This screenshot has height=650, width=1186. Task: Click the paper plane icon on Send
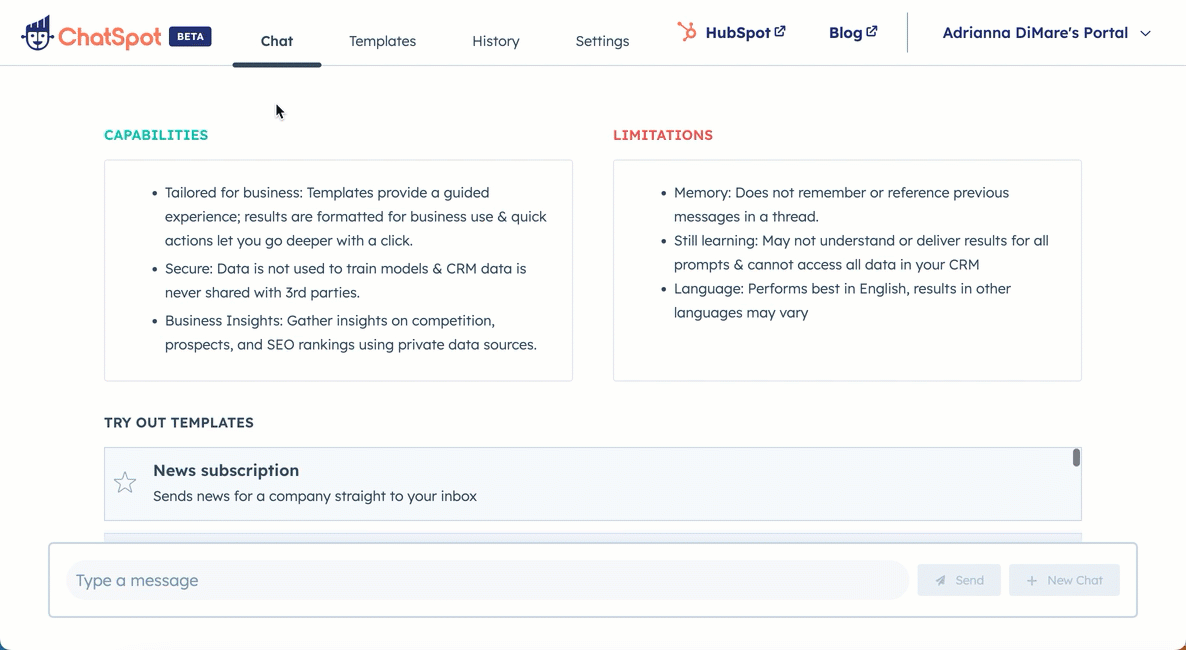click(x=940, y=580)
